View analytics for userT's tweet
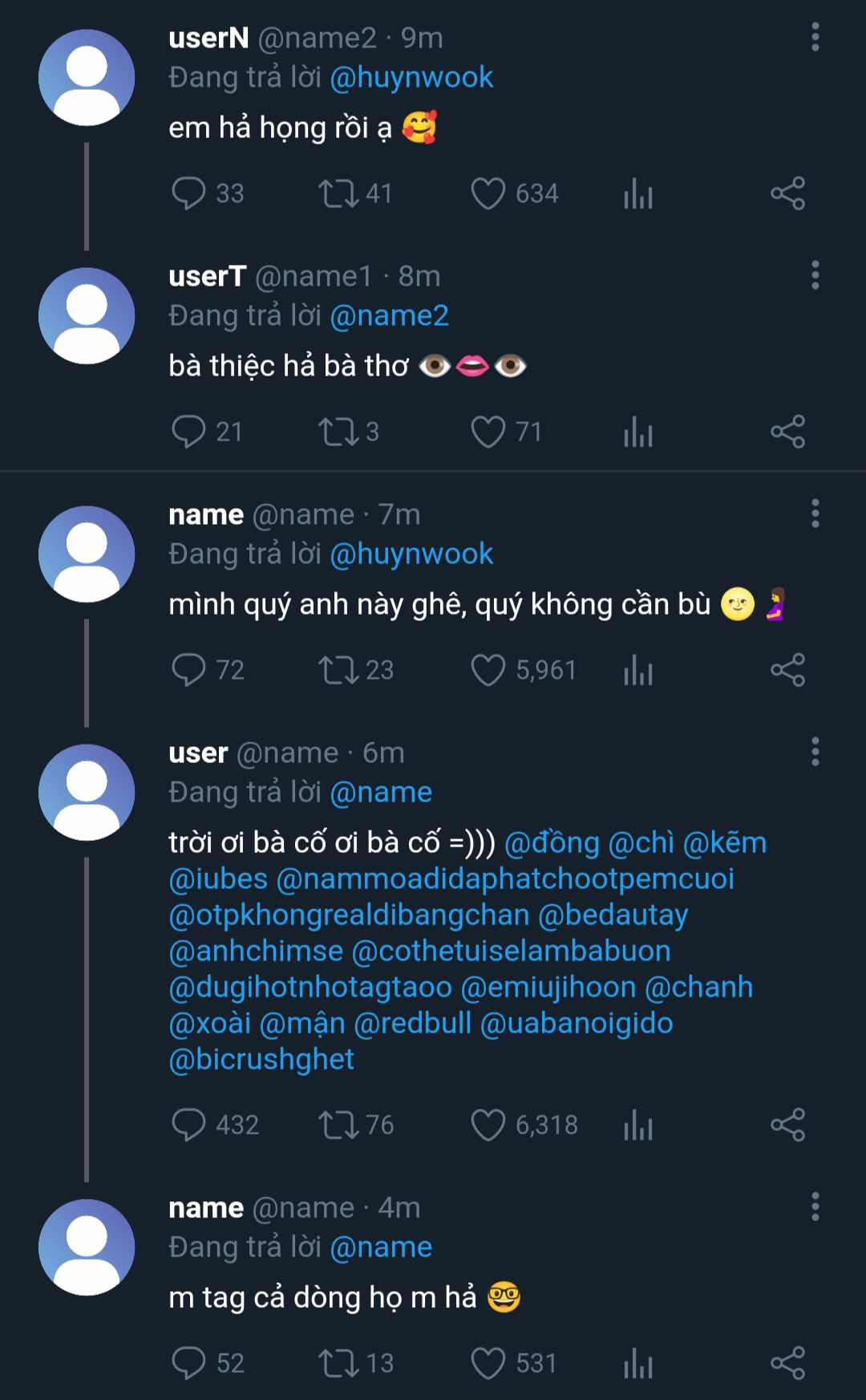 click(x=638, y=432)
